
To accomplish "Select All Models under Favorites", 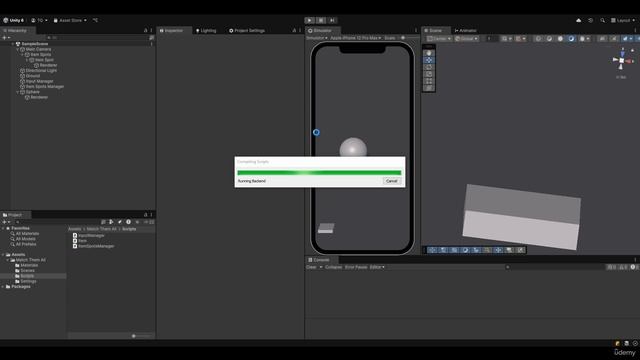I will click(x=23, y=239).
